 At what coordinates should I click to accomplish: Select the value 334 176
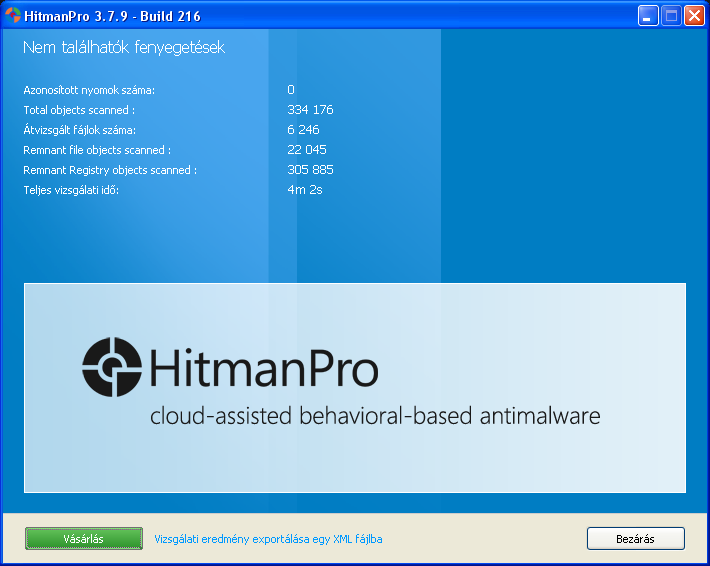[310, 110]
